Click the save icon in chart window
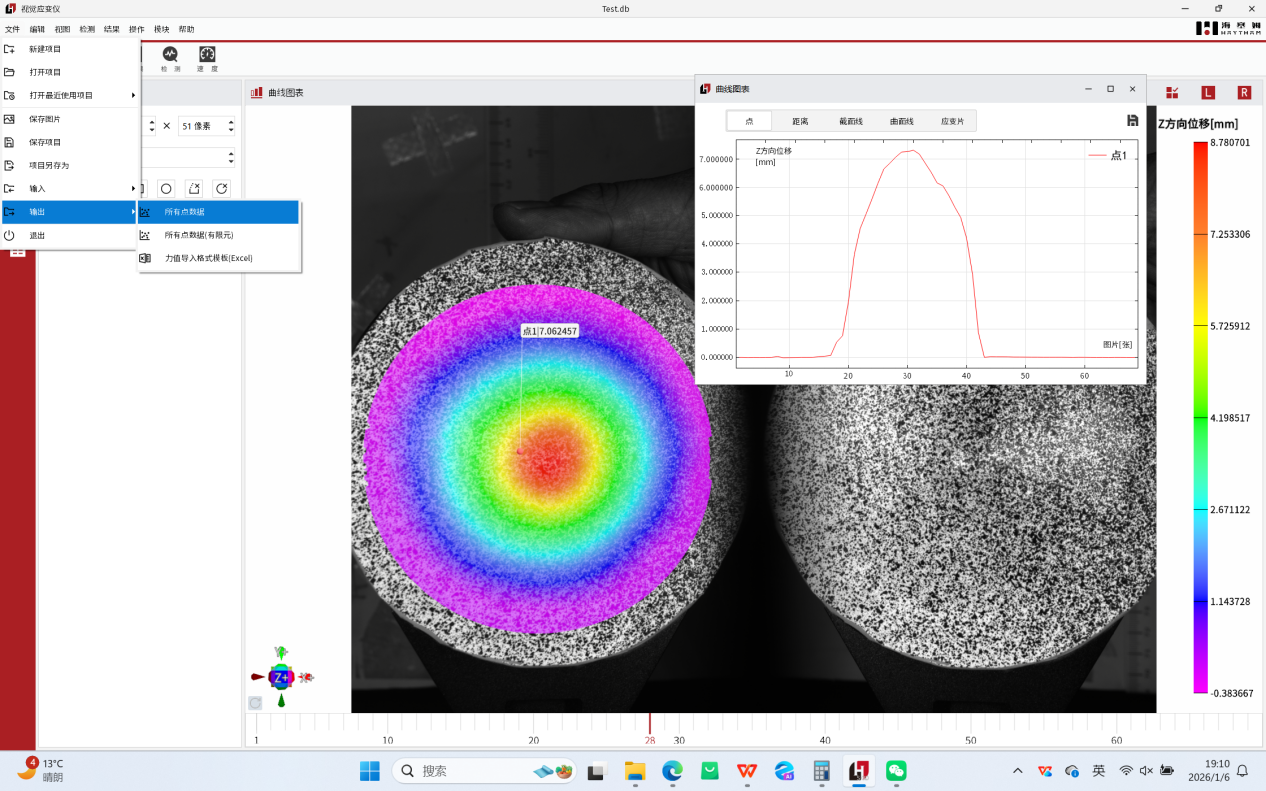Image resolution: width=1266 pixels, height=791 pixels. click(1132, 121)
